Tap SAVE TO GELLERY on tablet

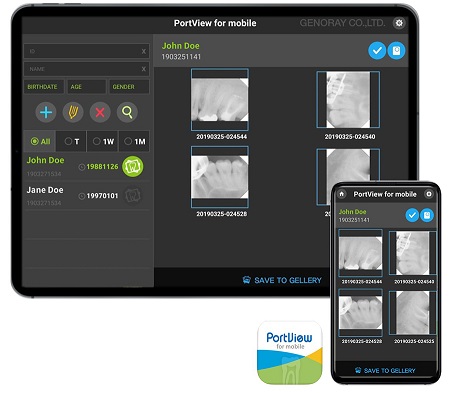click(282, 280)
